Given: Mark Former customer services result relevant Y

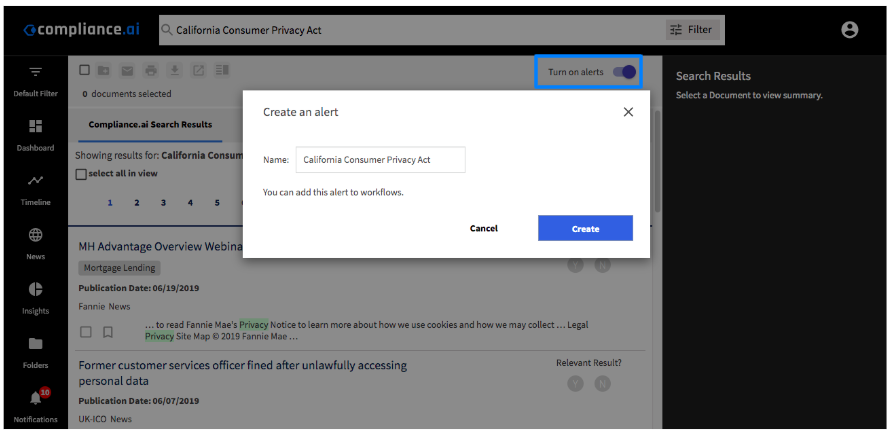Looking at the screenshot, I should click(575, 384).
